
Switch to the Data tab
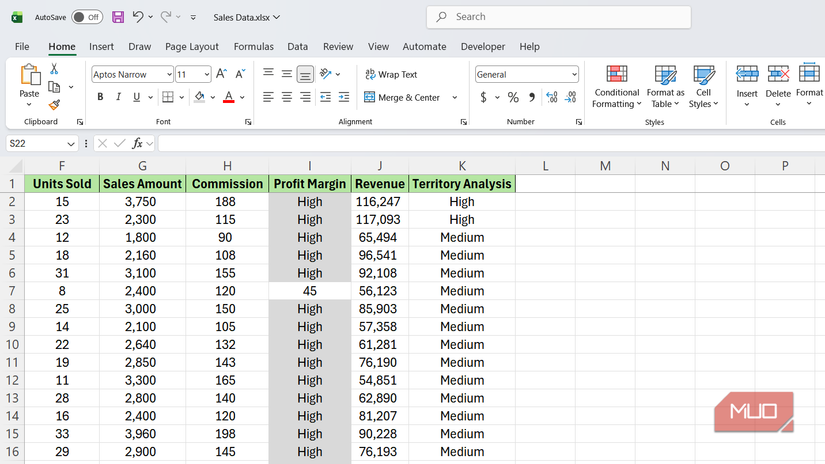click(x=297, y=46)
